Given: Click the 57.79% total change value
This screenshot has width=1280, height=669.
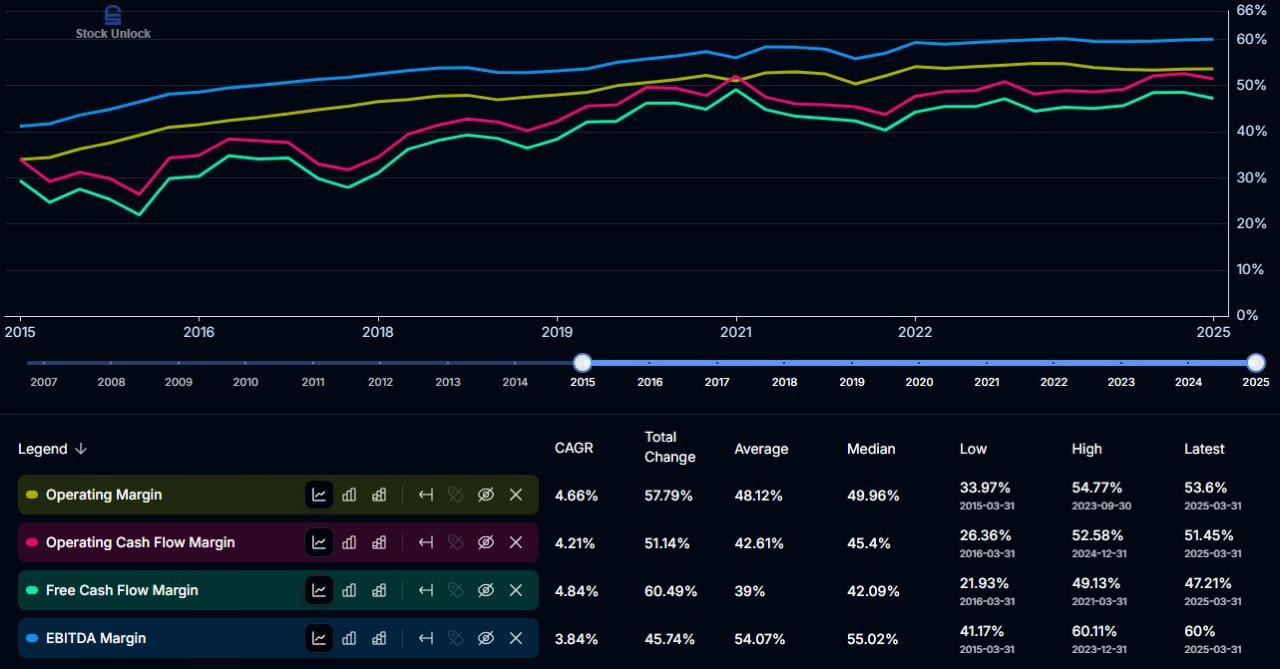Looking at the screenshot, I should 669,495.
